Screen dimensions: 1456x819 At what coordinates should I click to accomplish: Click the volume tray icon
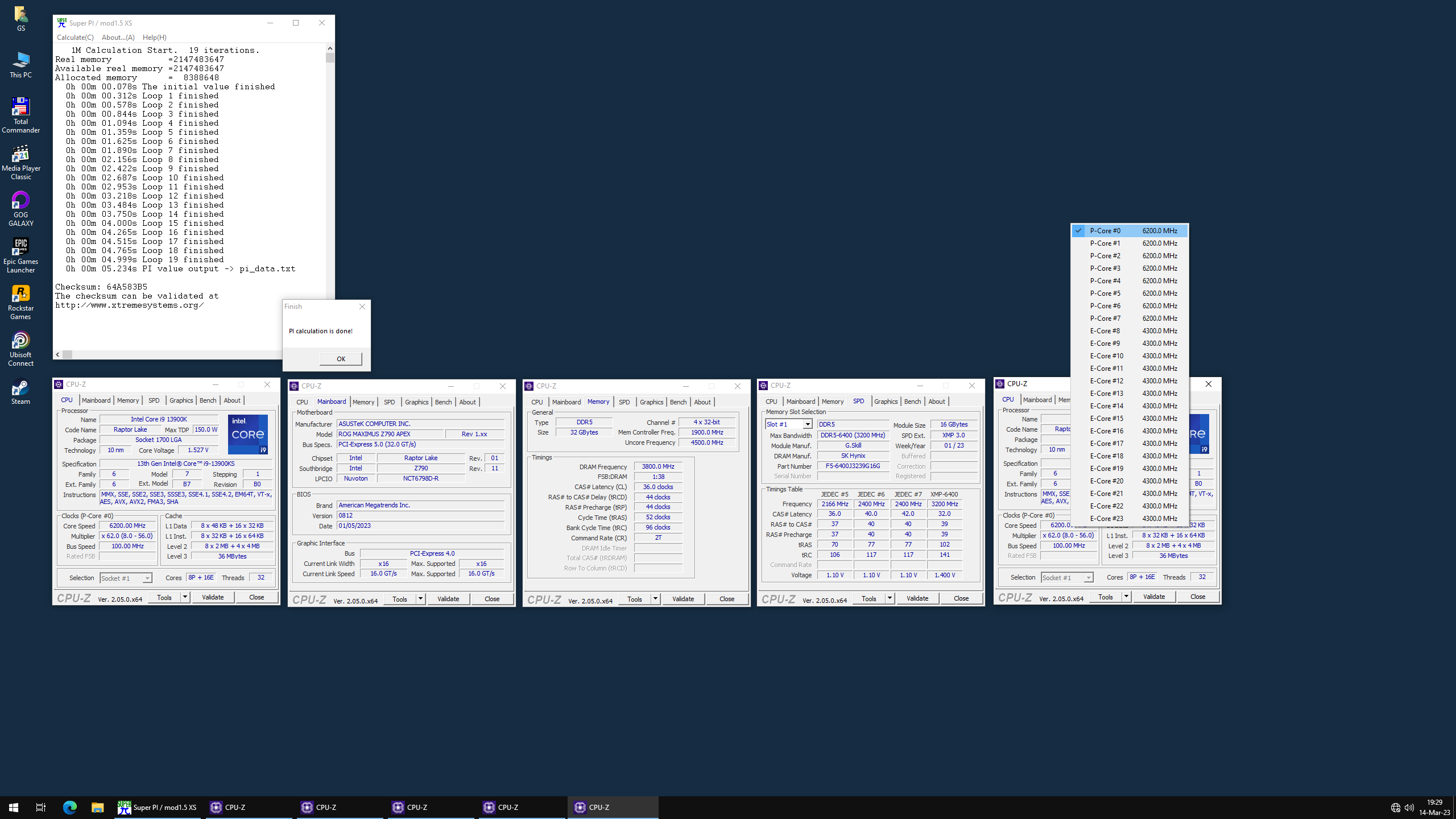[x=1409, y=808]
